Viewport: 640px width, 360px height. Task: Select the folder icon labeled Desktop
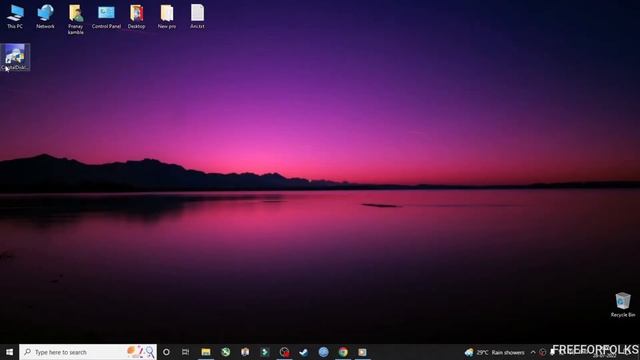pyautogui.click(x=136, y=16)
